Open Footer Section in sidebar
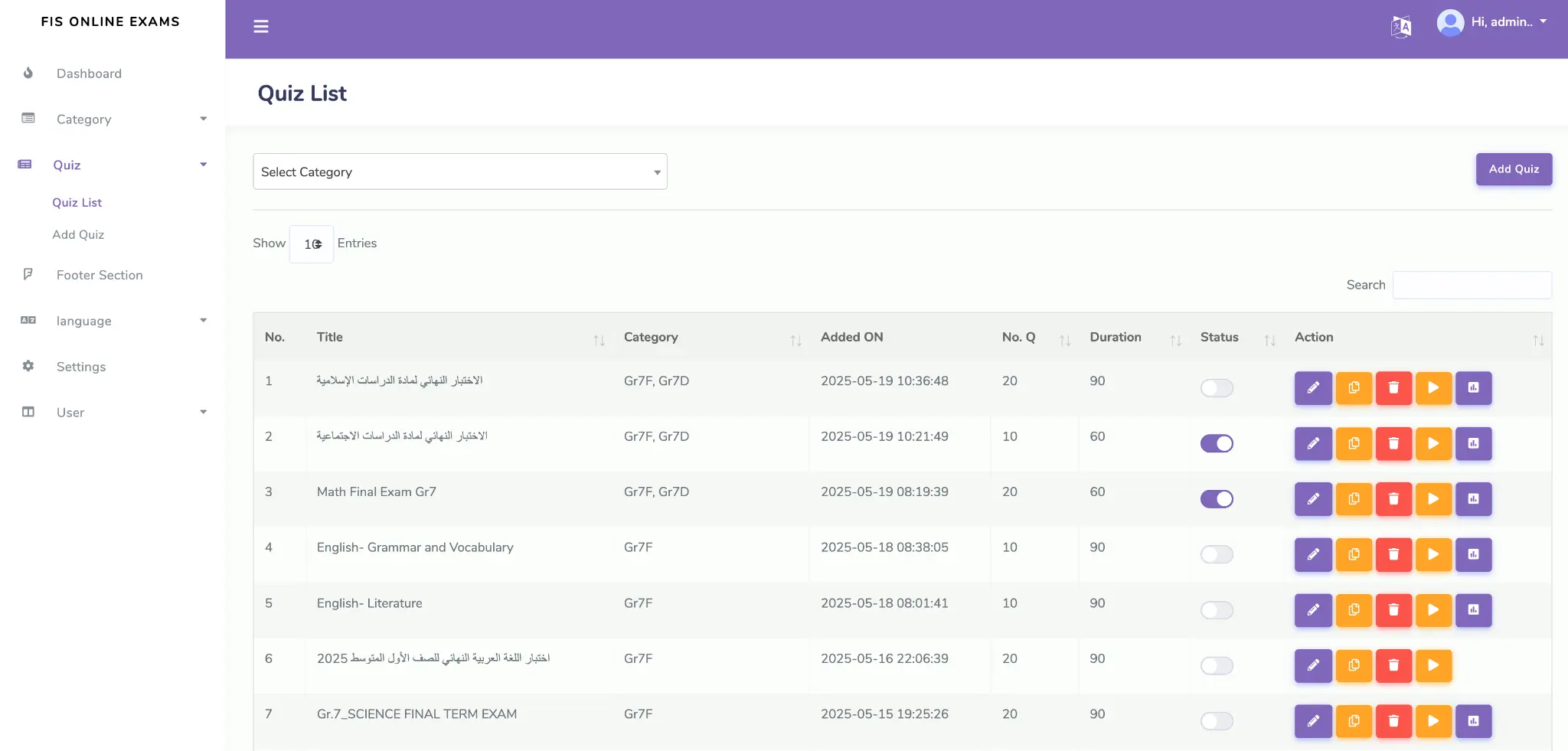The height and width of the screenshot is (751, 1568). pos(100,275)
